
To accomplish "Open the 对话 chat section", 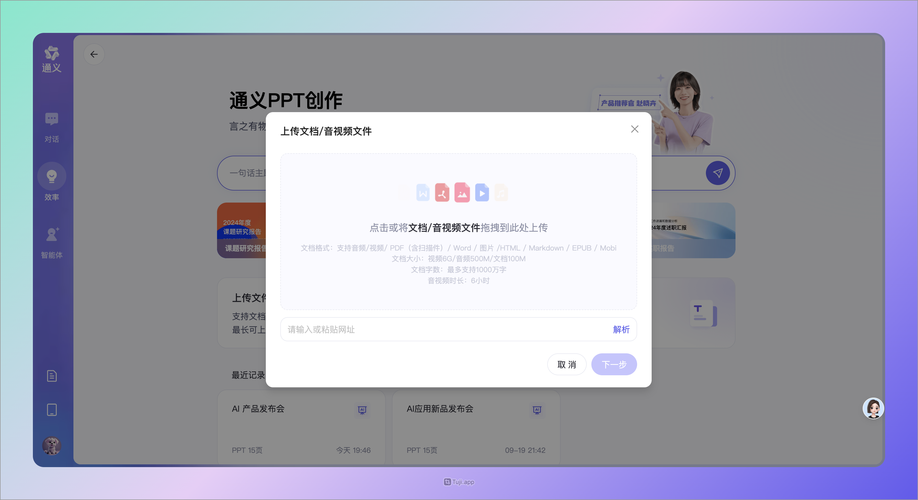I will pos(52,127).
